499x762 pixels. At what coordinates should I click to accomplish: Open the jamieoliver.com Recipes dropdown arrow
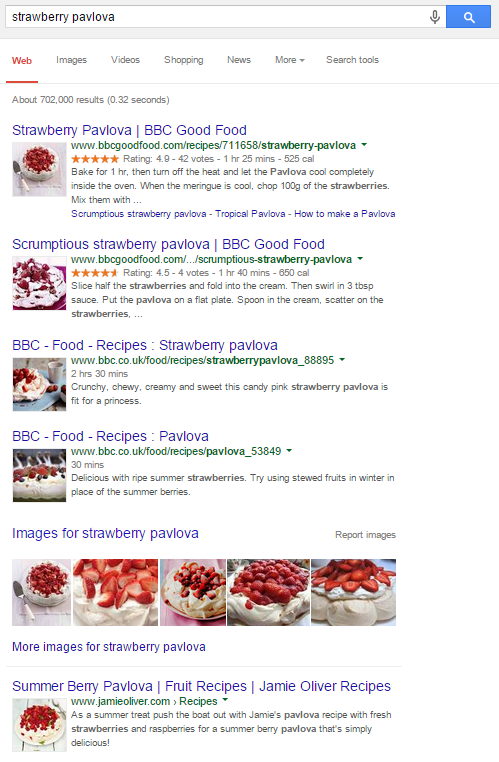[225, 701]
